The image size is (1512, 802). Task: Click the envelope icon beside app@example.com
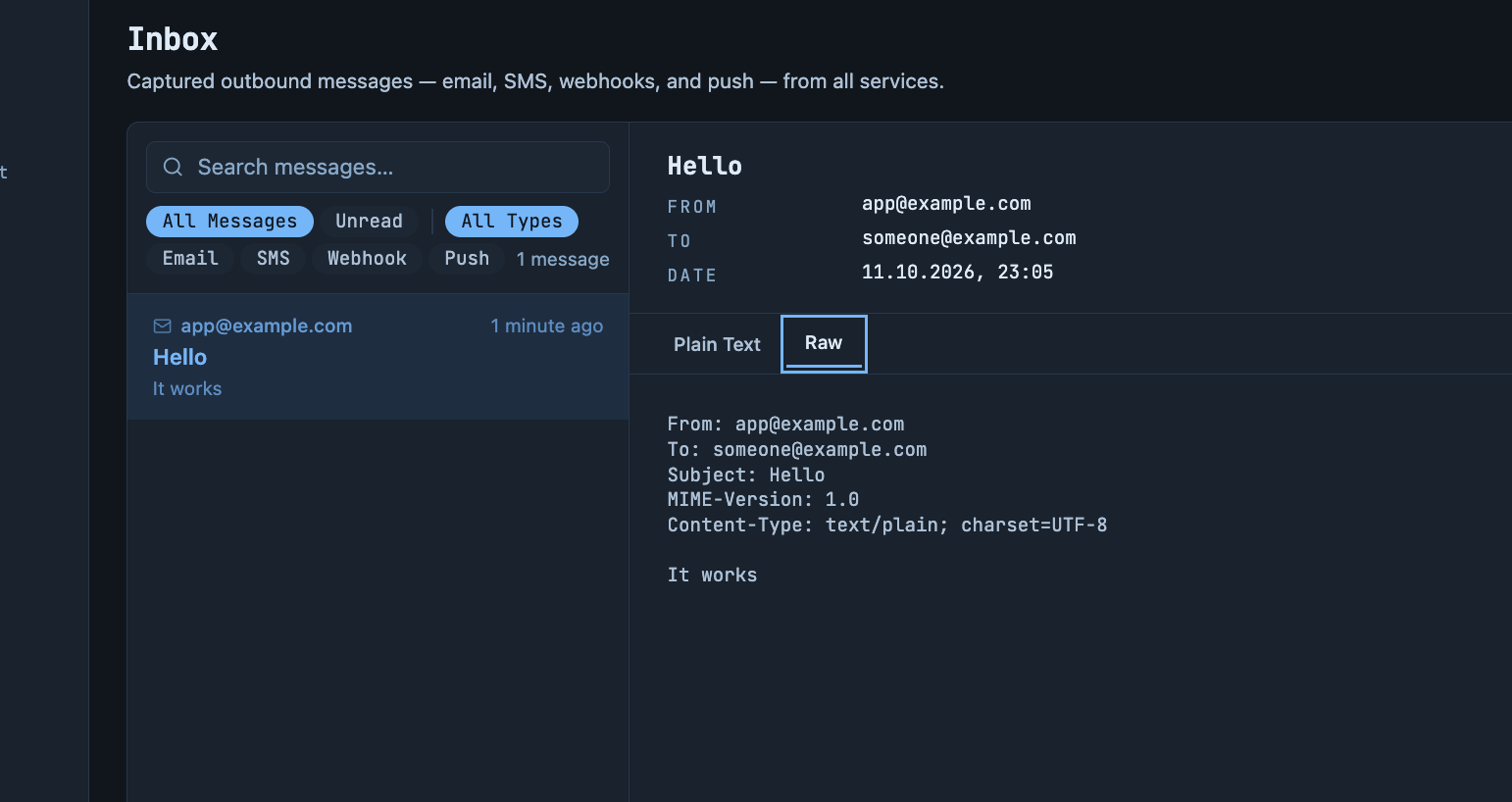click(163, 326)
